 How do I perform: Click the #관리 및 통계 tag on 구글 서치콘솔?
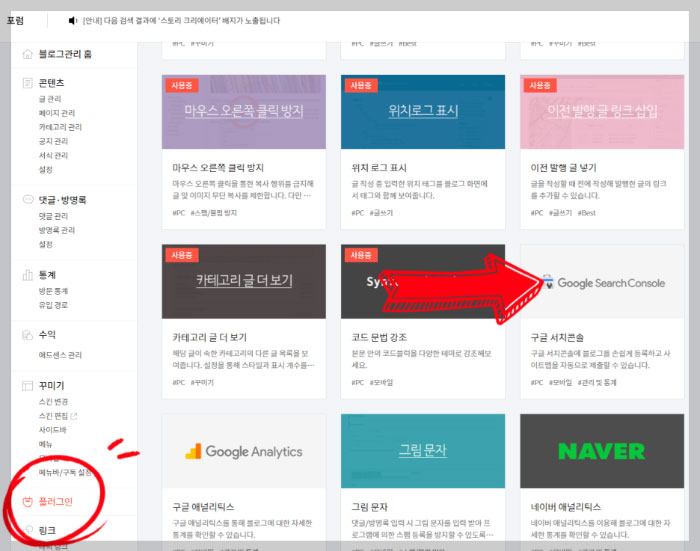coord(597,383)
